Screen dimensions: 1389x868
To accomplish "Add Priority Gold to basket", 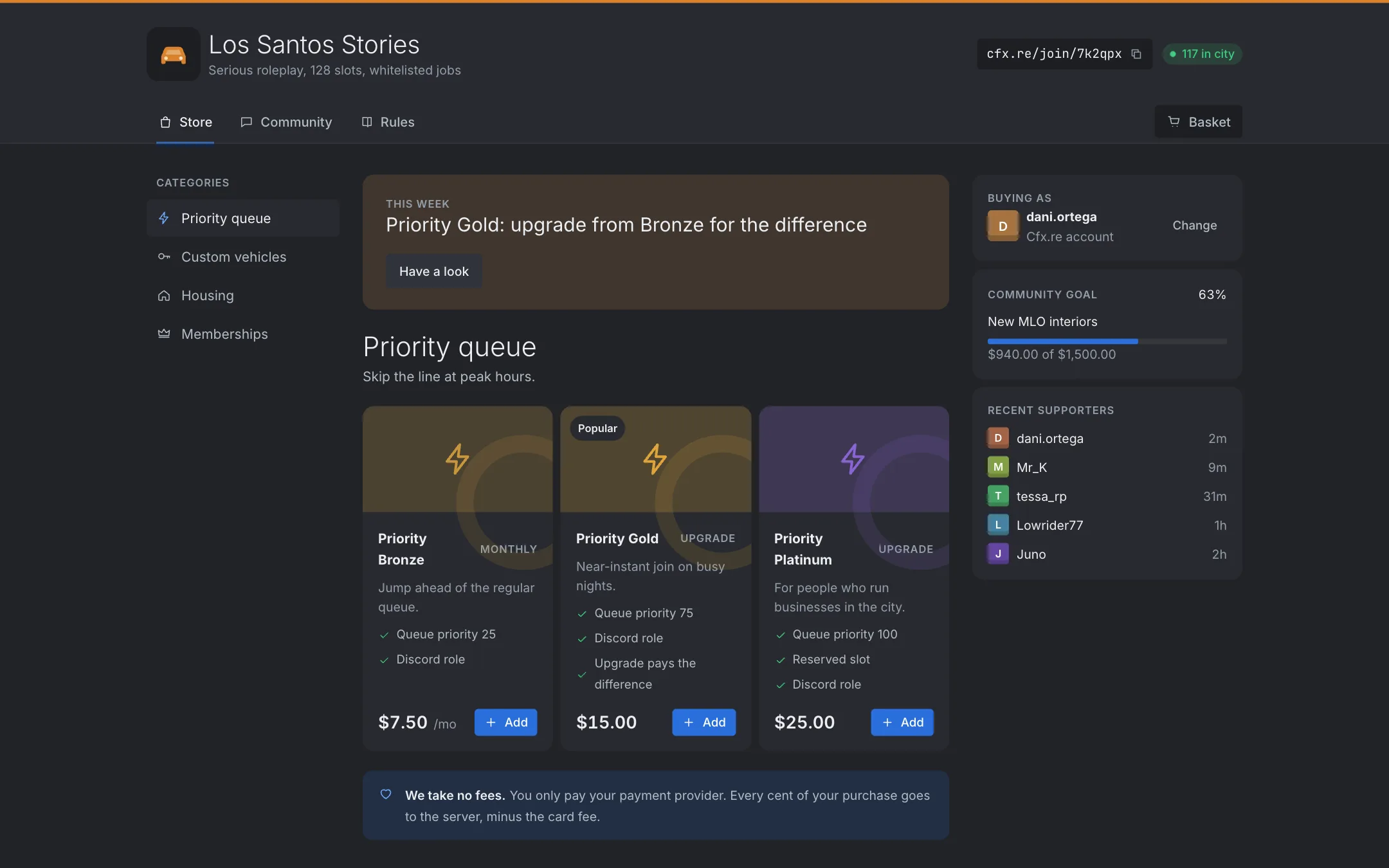I will pos(704,722).
